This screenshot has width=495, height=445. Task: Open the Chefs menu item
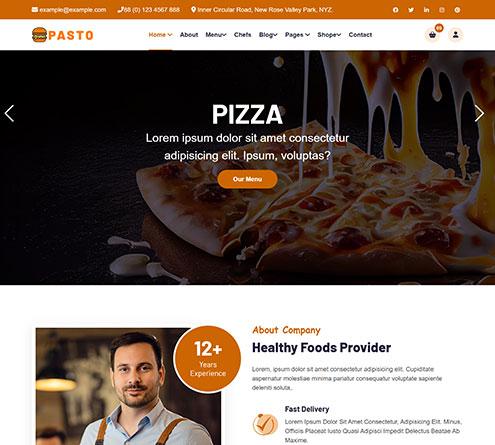242,35
